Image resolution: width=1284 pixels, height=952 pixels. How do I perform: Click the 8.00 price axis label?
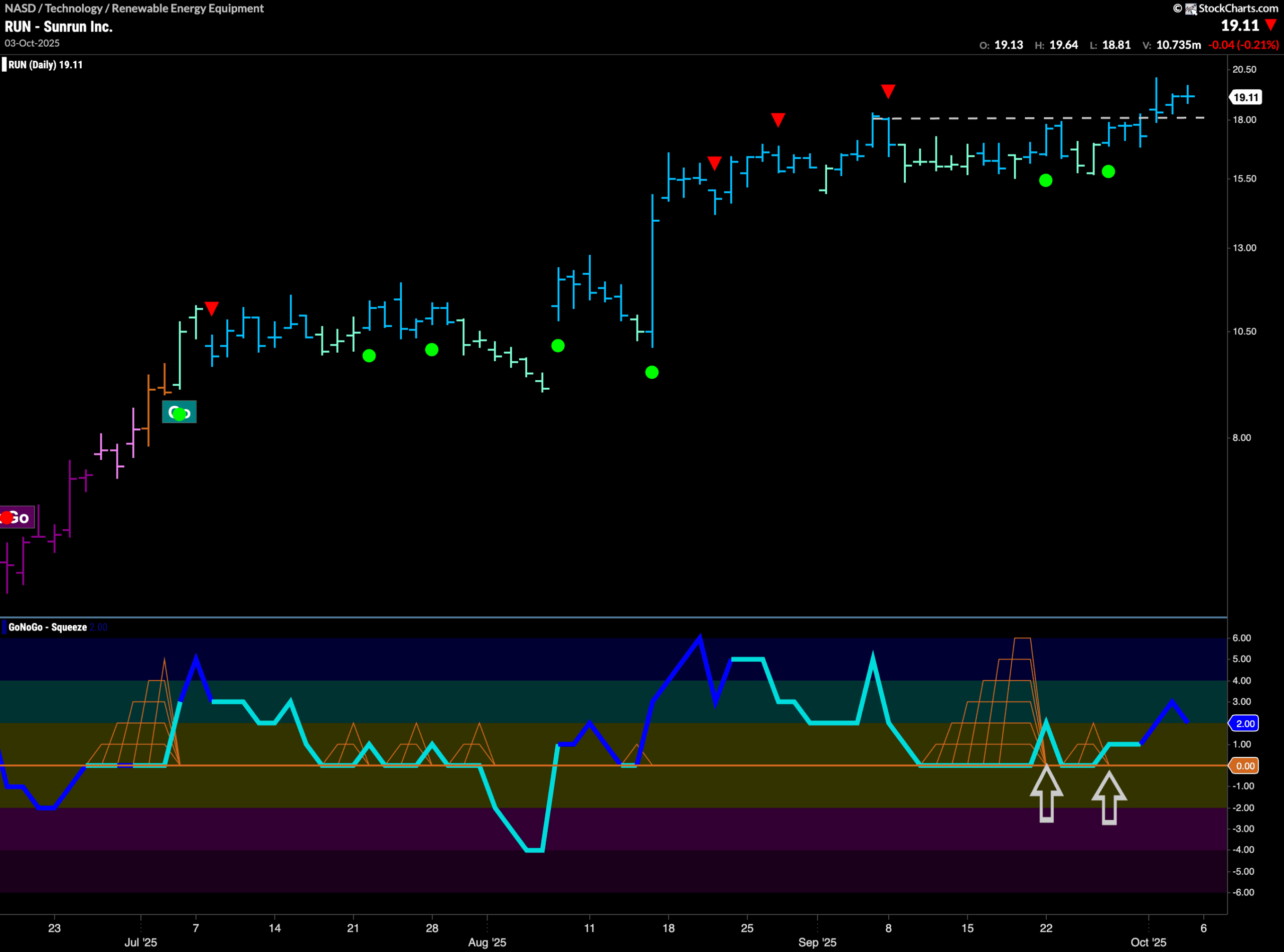pyautogui.click(x=1242, y=437)
